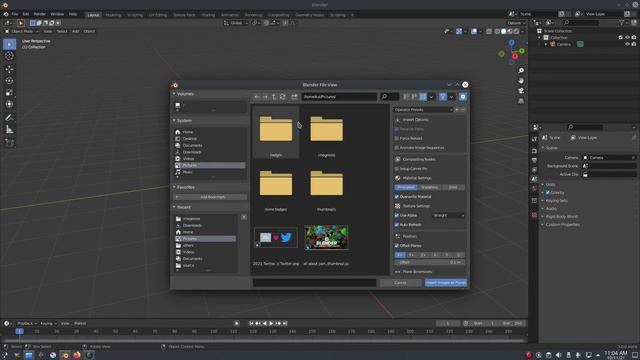Open the Output properties tab icon
The width and height of the screenshot is (640, 360).
[x=534, y=160]
